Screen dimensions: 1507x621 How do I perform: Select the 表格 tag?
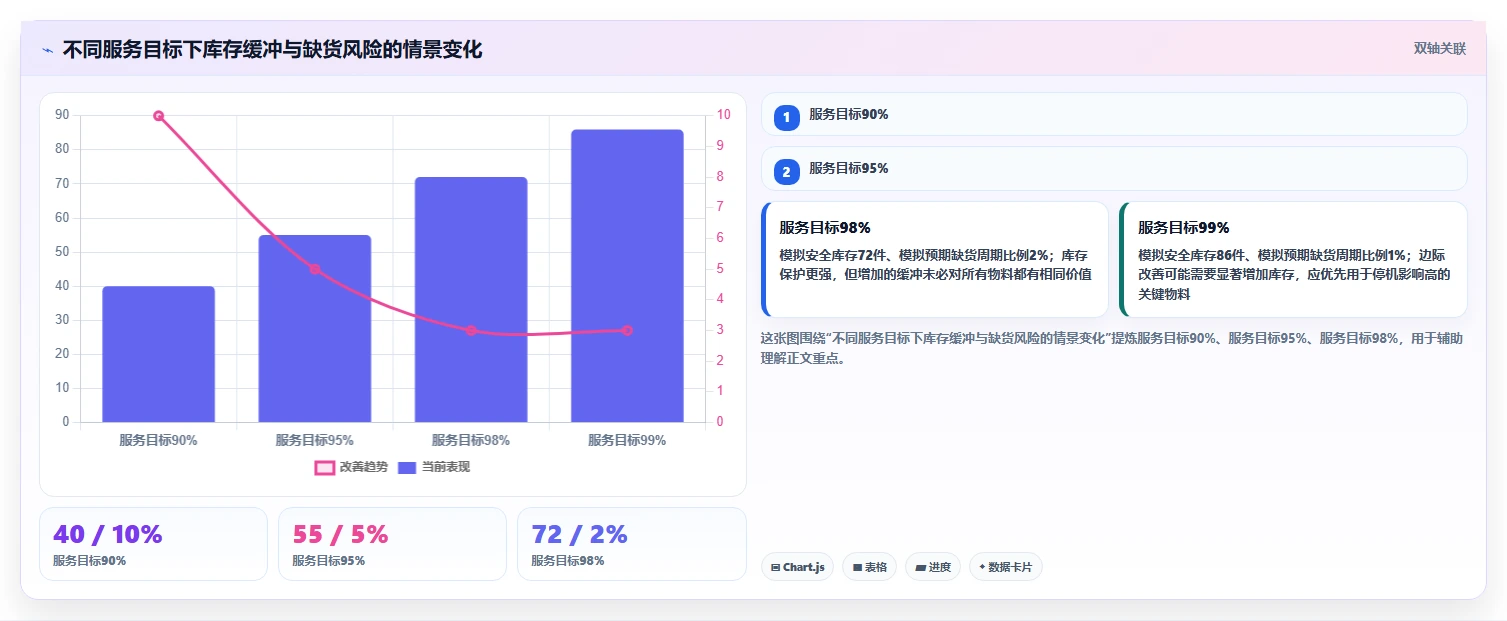[869, 567]
